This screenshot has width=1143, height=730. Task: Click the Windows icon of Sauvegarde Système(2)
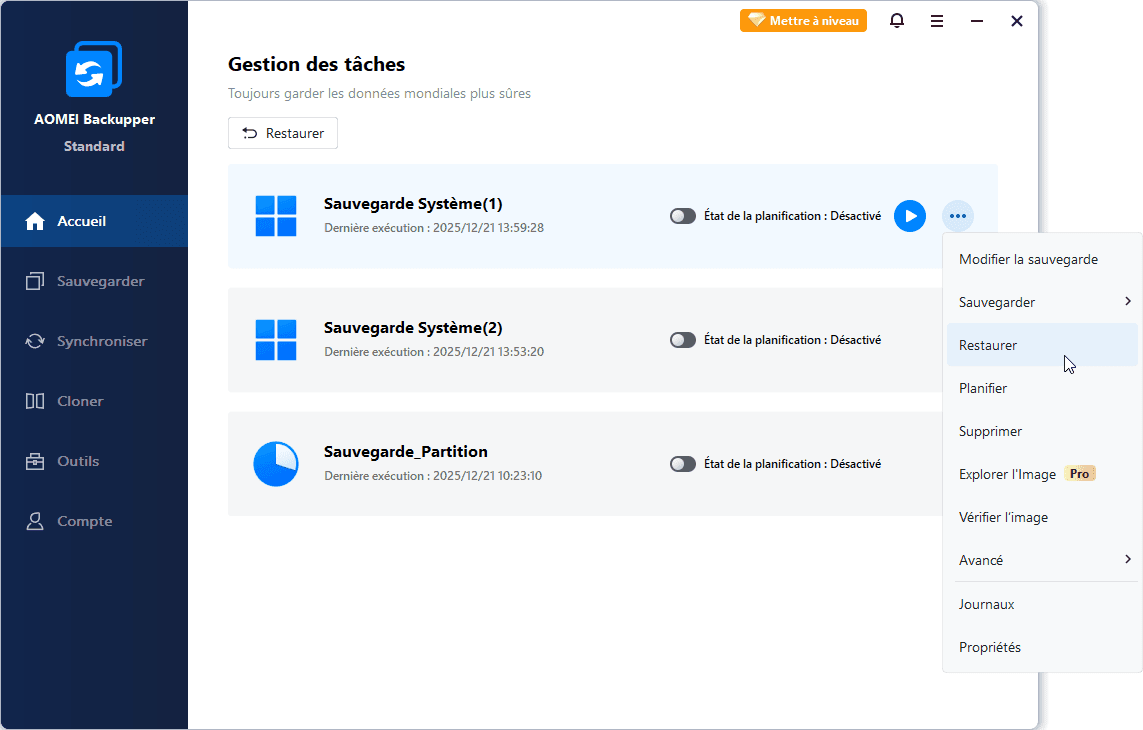pos(276,340)
